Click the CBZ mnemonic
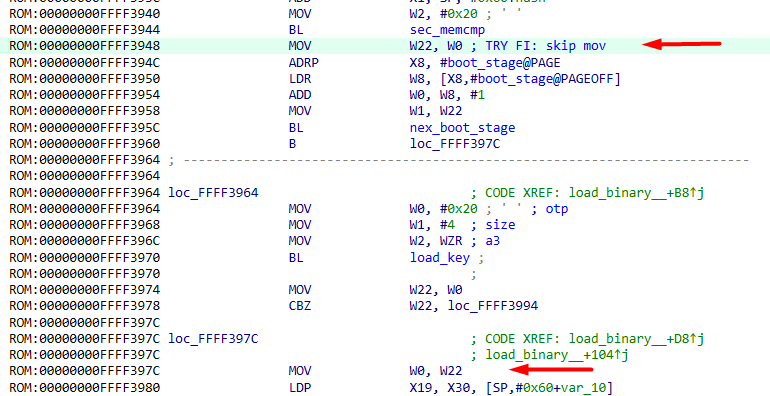The image size is (770, 396). click(x=300, y=306)
